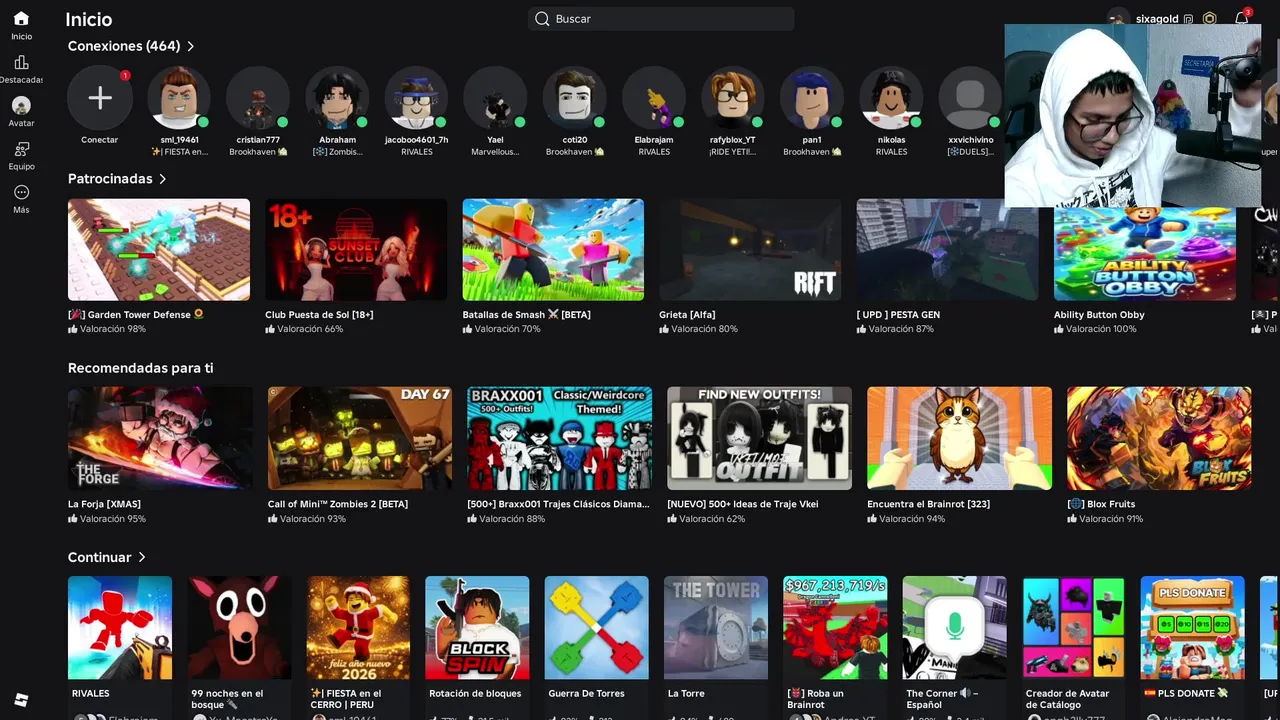
Task: Continue La Torre tile
Action: [716, 628]
